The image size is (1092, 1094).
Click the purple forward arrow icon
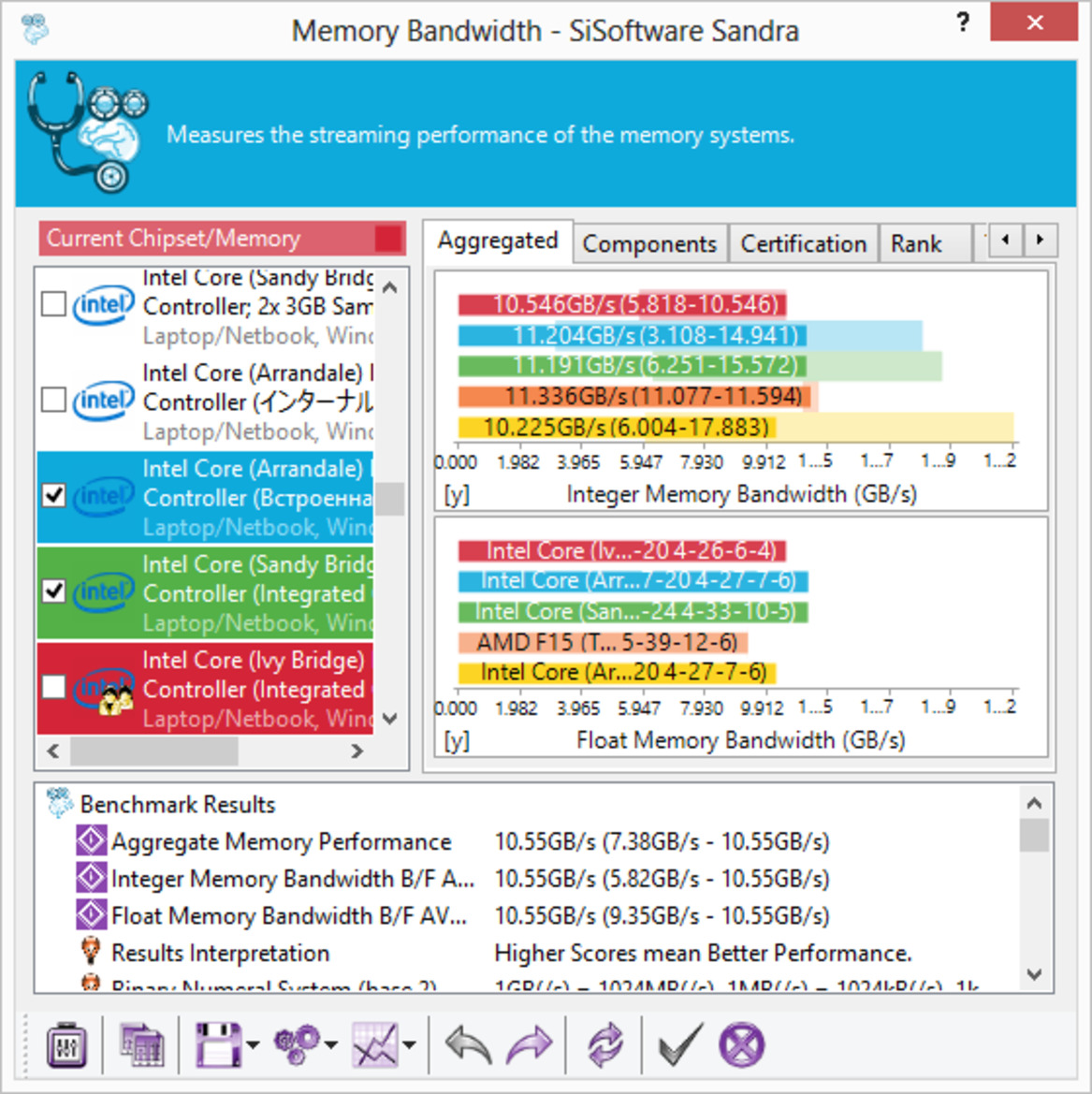529,1044
